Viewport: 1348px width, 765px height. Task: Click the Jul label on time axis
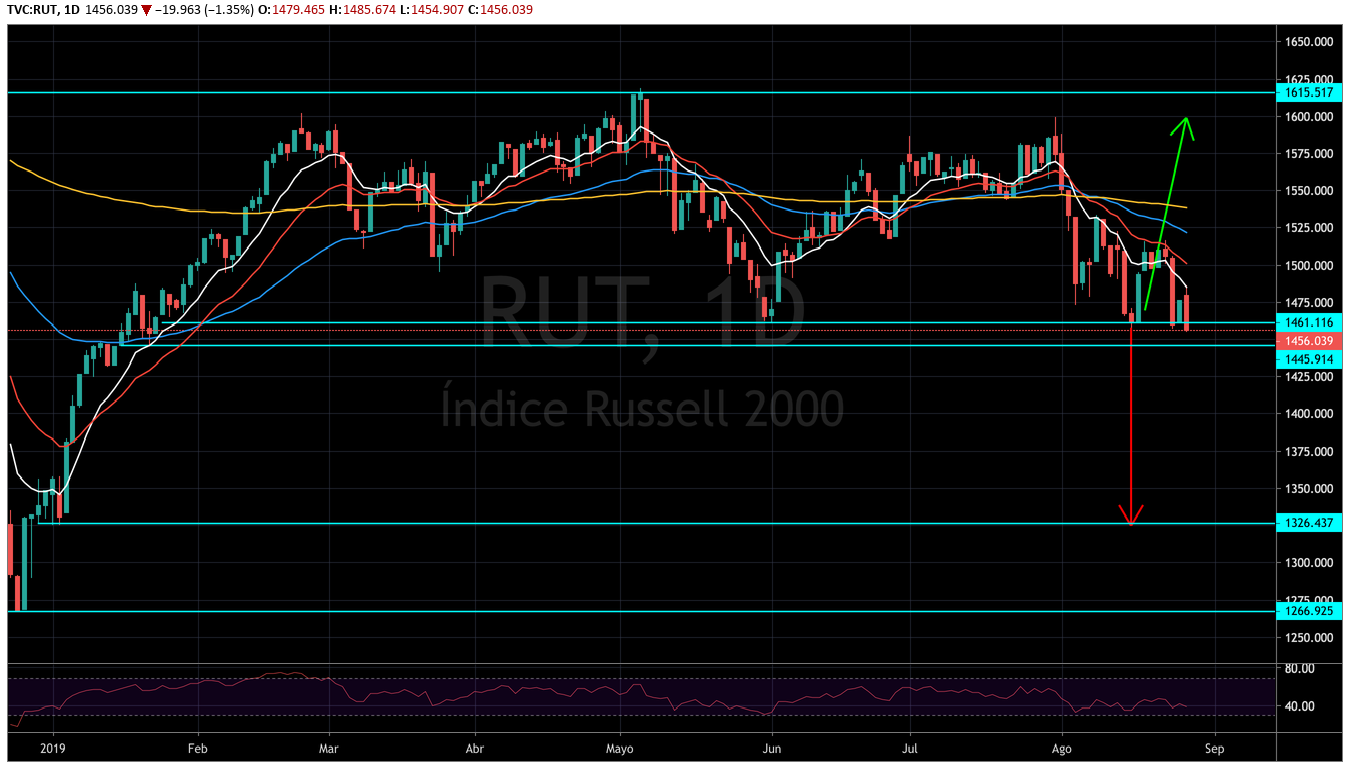pyautogui.click(x=911, y=747)
